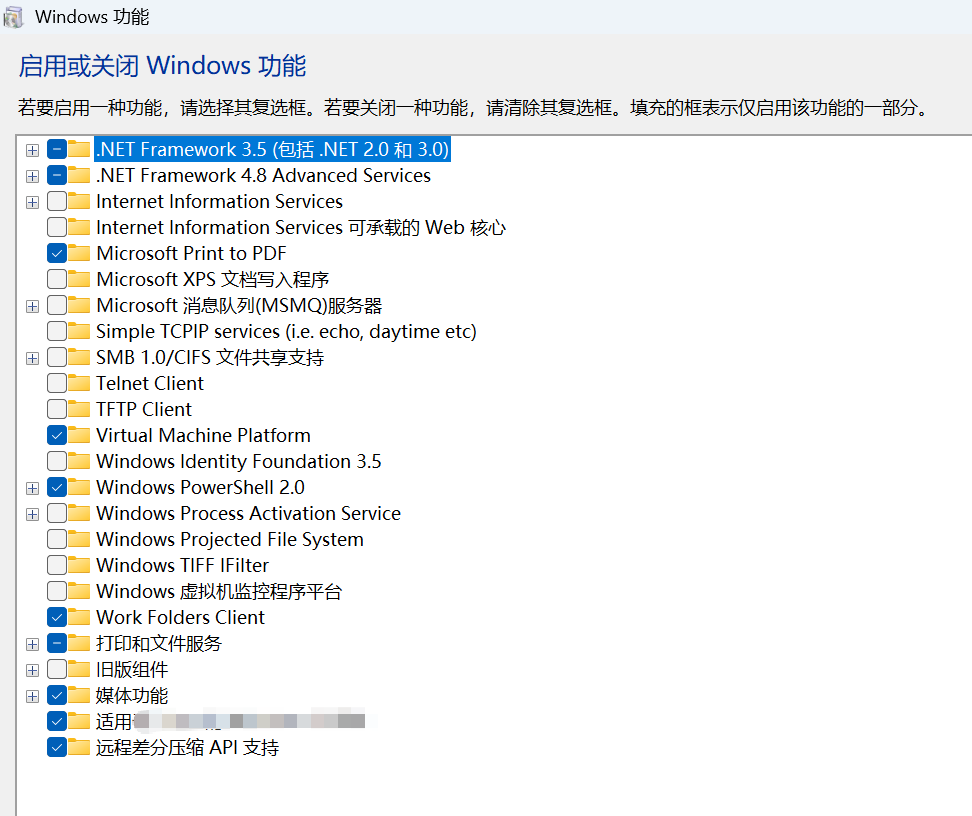Click folder icon beside Telnet Client

pos(79,384)
